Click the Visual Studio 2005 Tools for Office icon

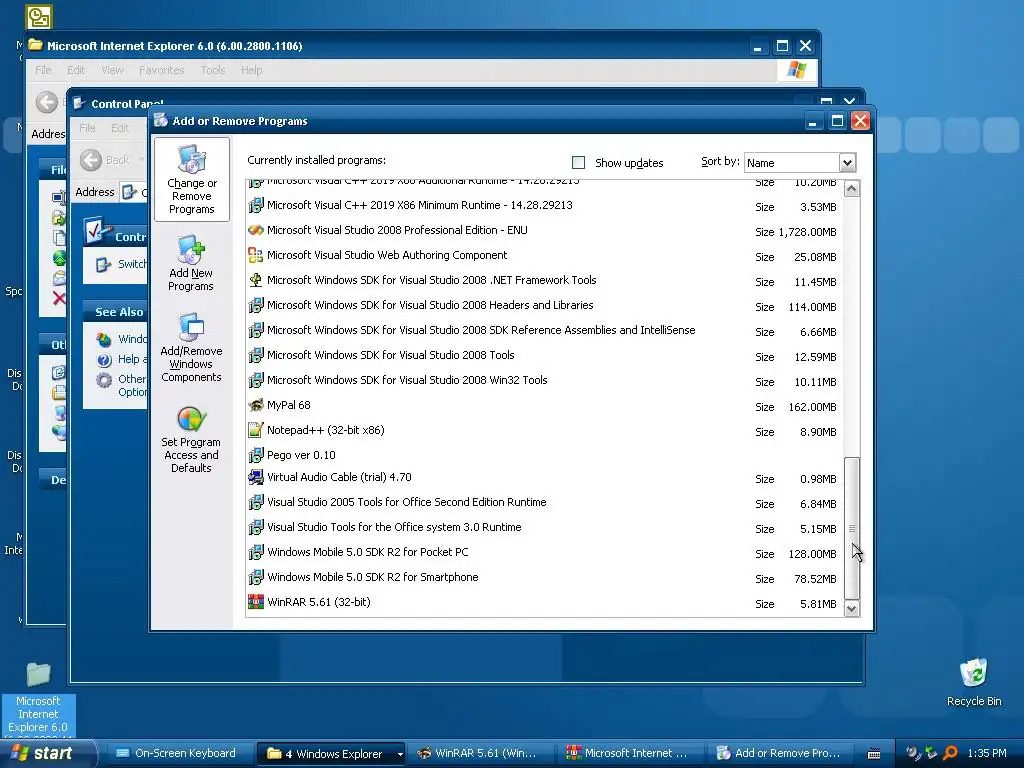pos(256,502)
